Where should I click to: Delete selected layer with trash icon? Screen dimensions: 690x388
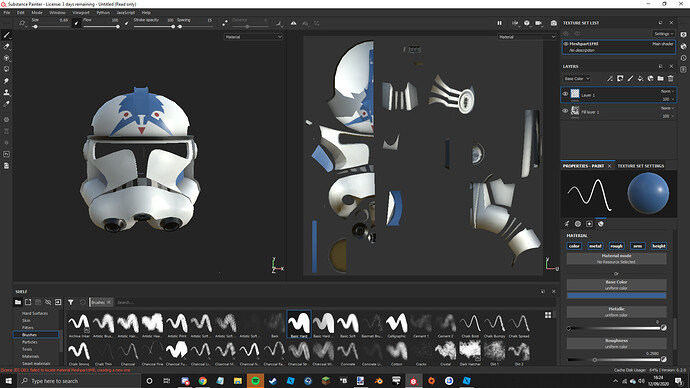pos(671,78)
